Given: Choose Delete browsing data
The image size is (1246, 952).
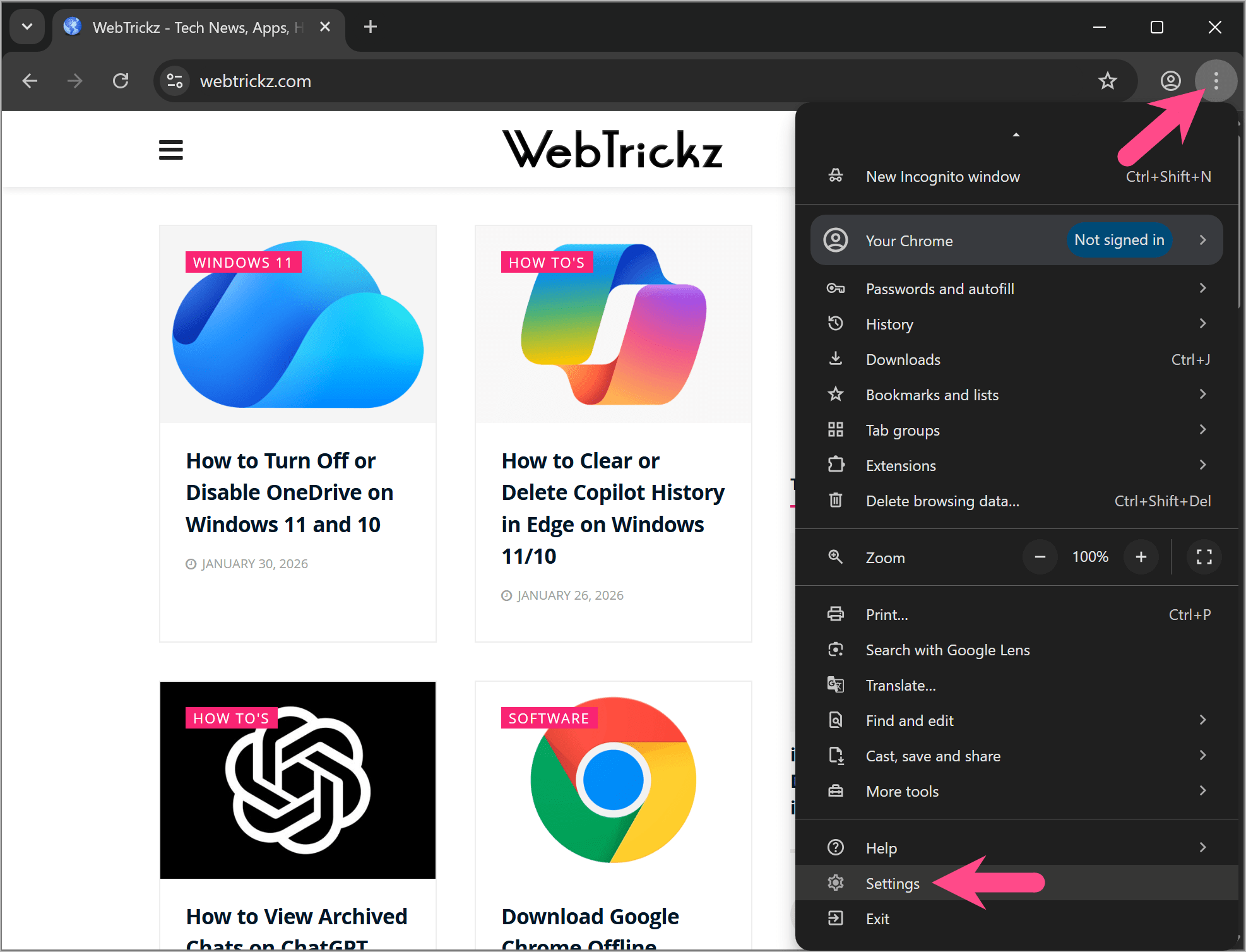Looking at the screenshot, I should (x=1016, y=501).
